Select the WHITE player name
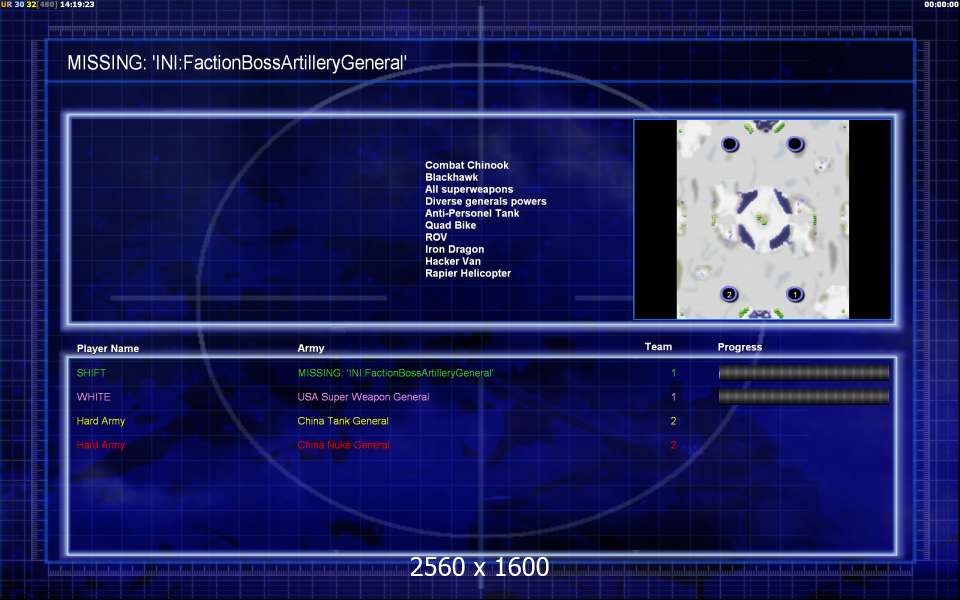The height and width of the screenshot is (600, 960). pos(94,397)
